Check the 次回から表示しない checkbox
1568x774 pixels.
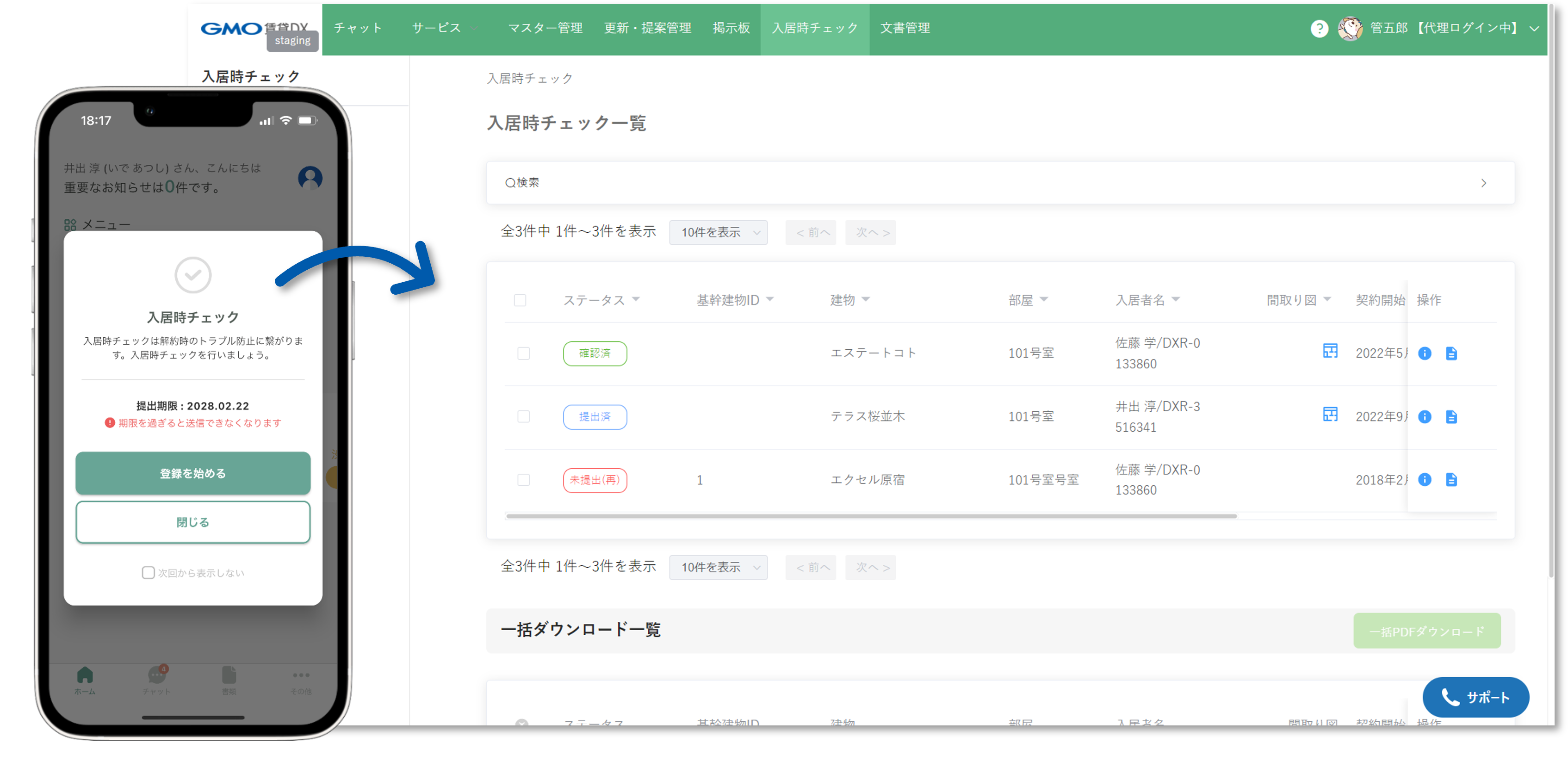148,573
